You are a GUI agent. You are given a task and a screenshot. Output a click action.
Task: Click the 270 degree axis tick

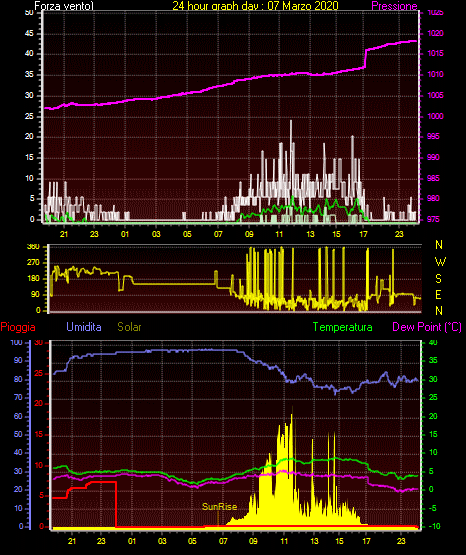(x=33, y=263)
